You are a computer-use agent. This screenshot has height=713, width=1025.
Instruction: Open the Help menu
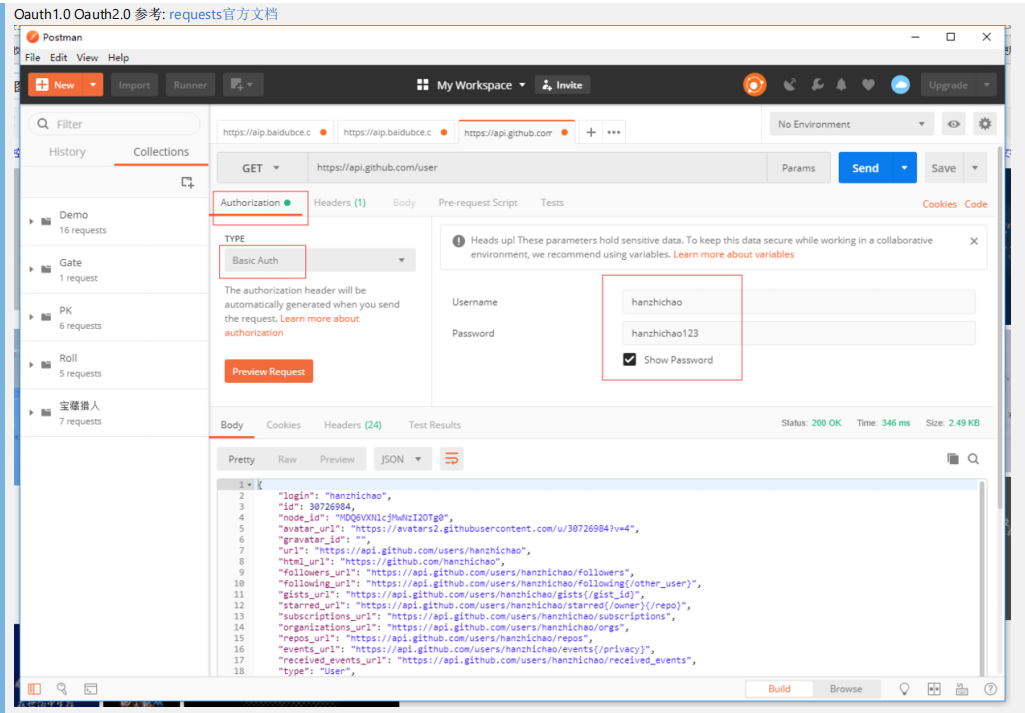coord(118,58)
